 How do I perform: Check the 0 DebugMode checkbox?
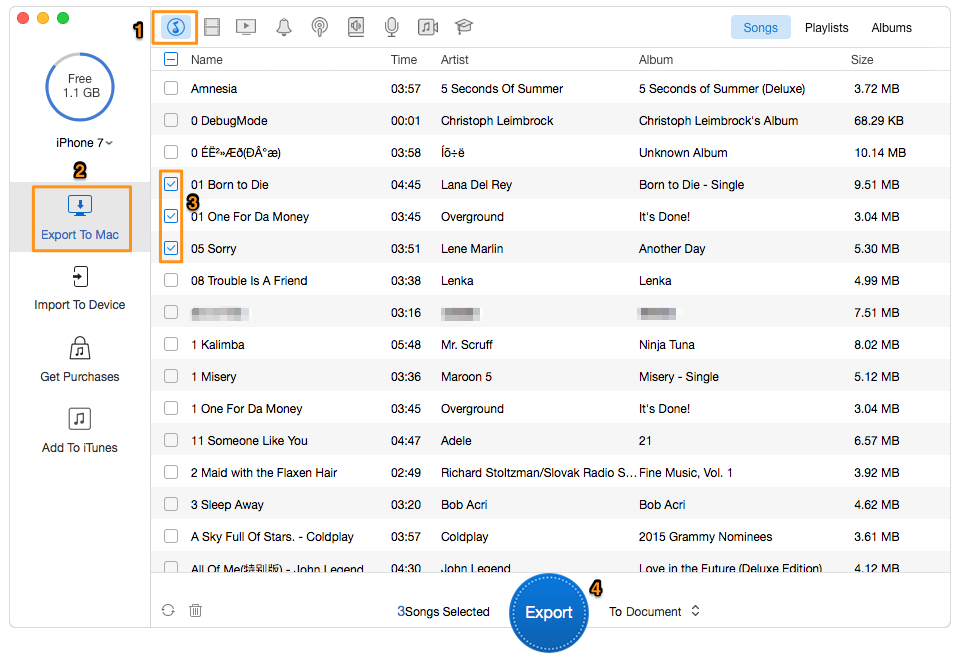click(171, 120)
